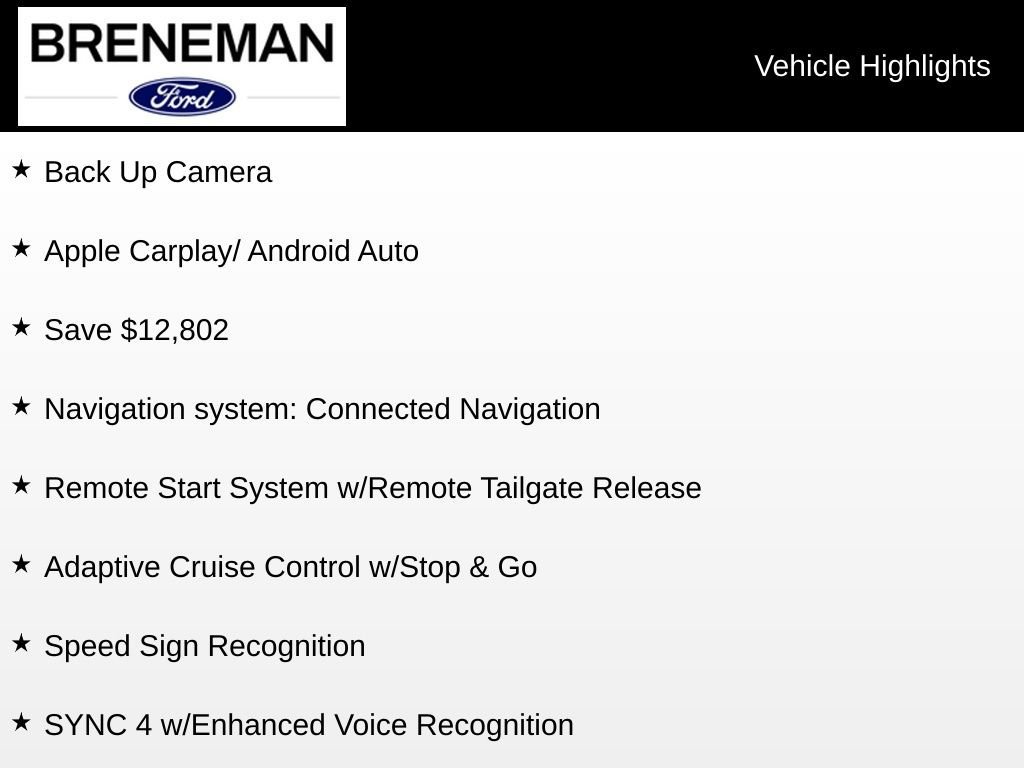
Task: Select SYNC 4 w/Enhanced Voice Recognition text
Action: coord(309,725)
